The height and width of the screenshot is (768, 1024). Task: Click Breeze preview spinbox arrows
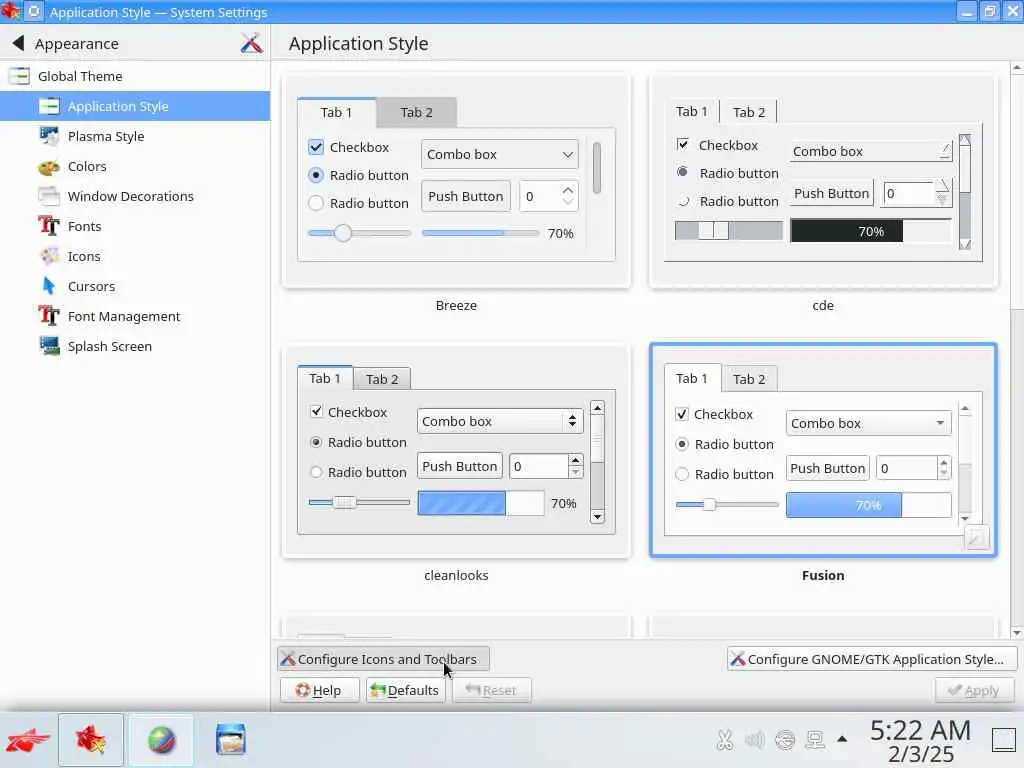pyautogui.click(x=568, y=196)
